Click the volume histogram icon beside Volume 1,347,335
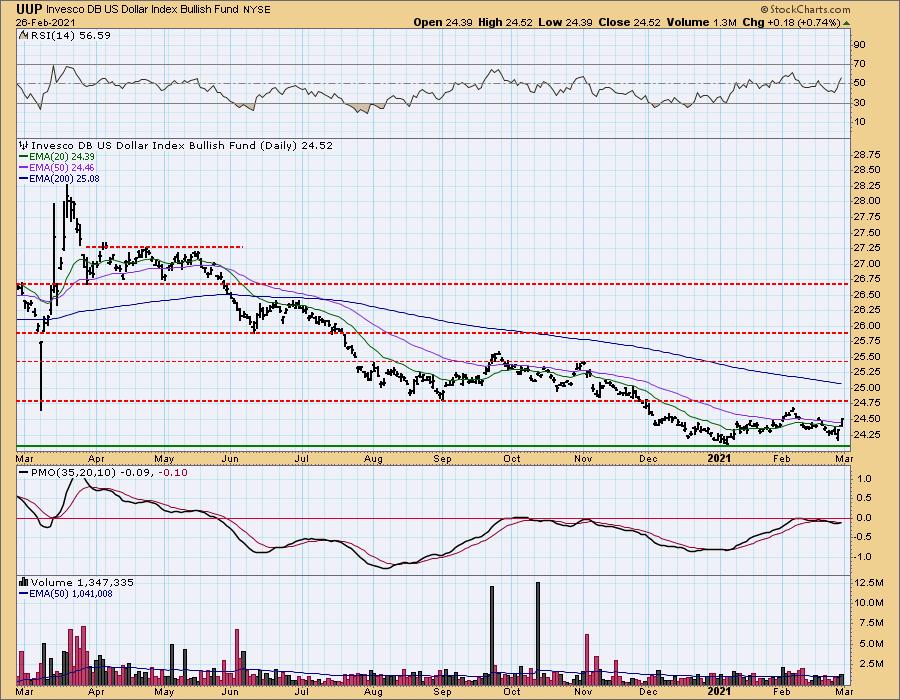The image size is (900, 700). (24, 582)
